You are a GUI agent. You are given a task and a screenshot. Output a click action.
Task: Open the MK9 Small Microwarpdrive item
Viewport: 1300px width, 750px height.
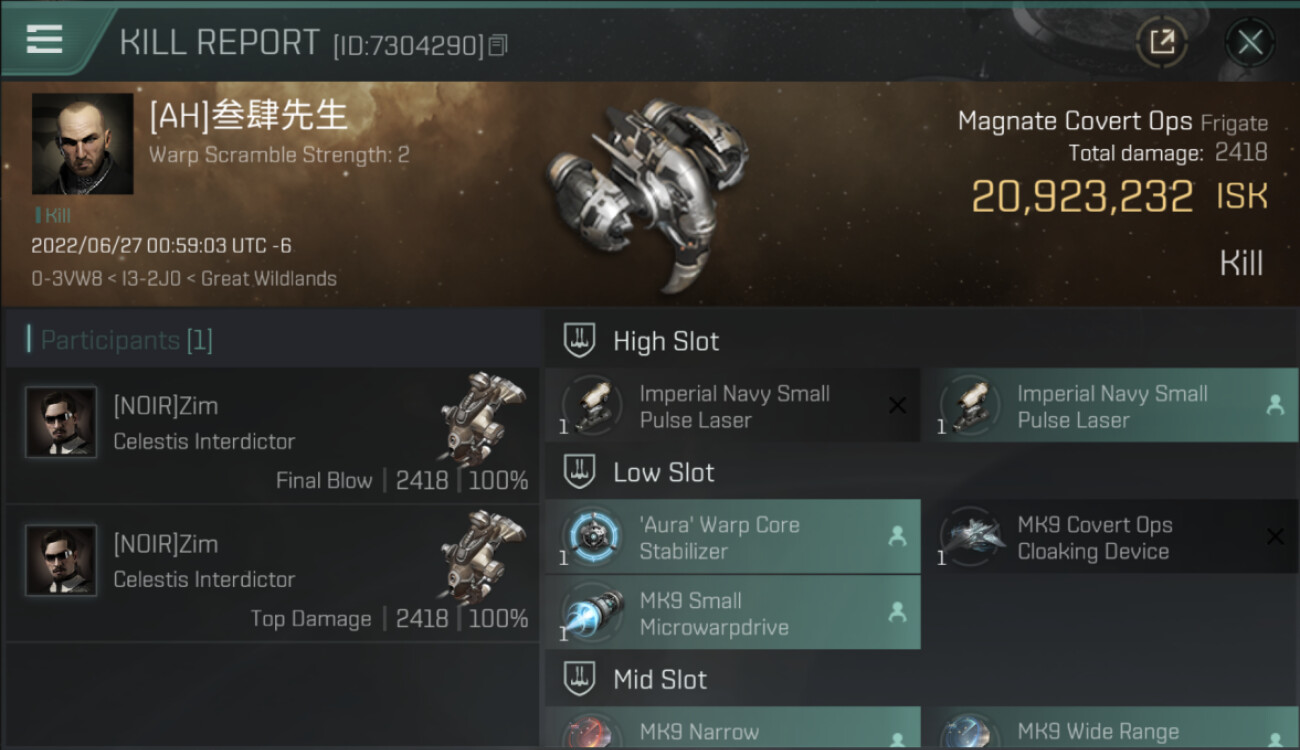[x=733, y=613]
